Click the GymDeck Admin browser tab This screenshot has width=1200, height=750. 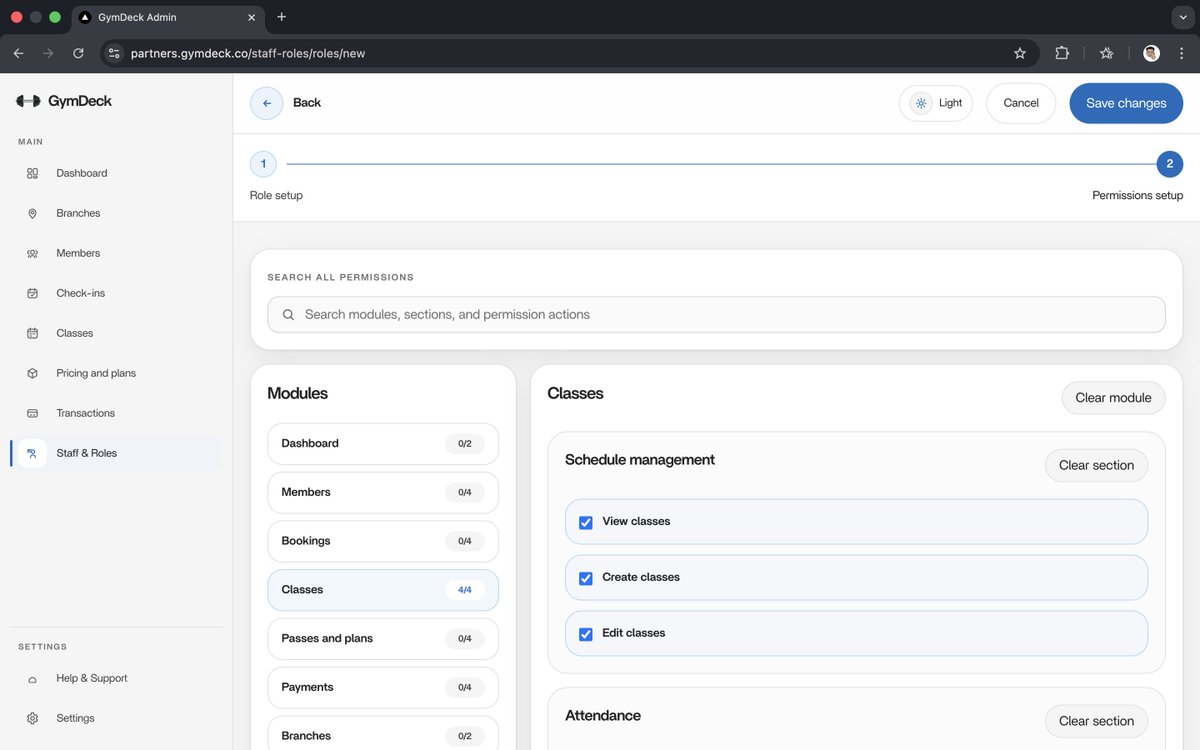(166, 17)
